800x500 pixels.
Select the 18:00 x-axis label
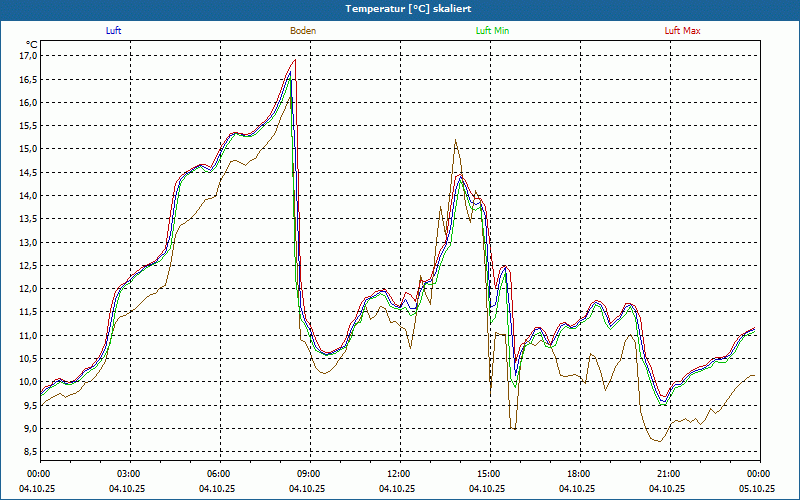[579, 474]
